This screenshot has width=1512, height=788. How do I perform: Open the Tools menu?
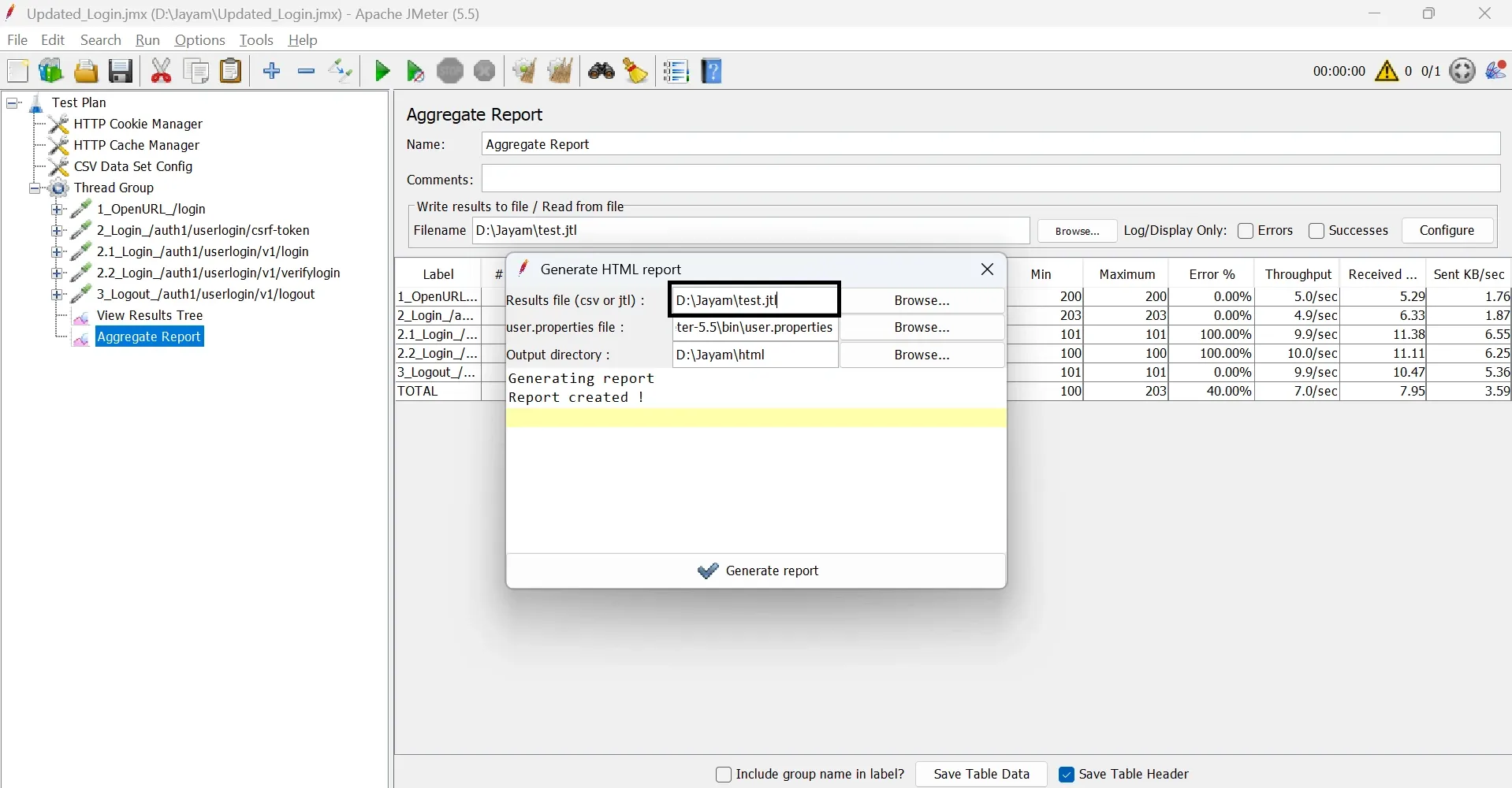[256, 40]
